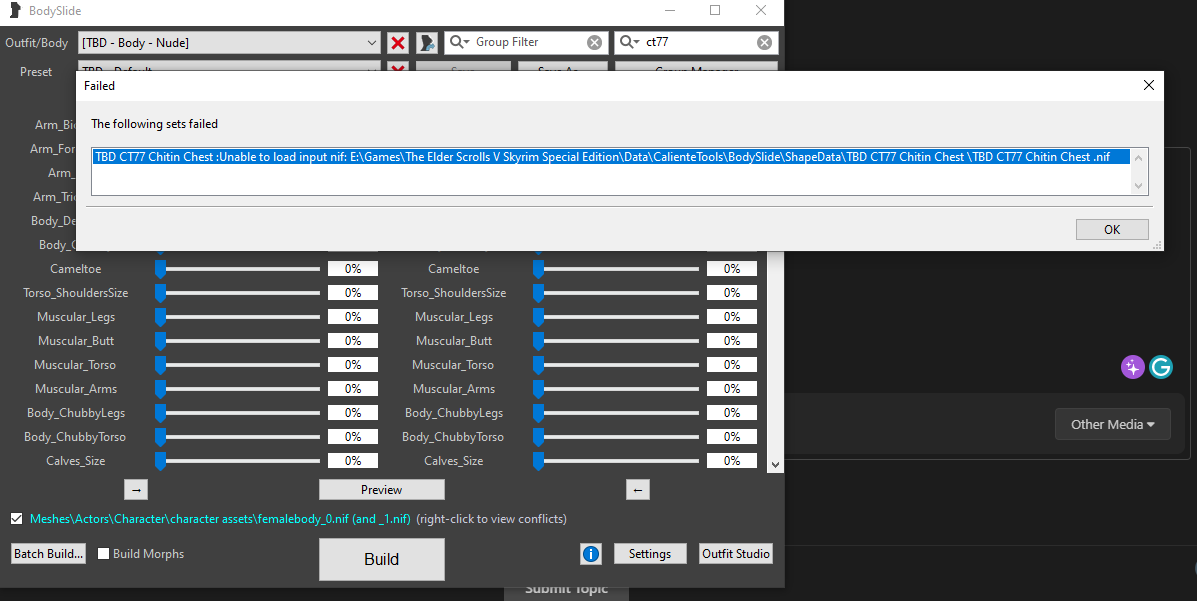The height and width of the screenshot is (601, 1197).
Task: Click low weight Torso_ShouldersSize slider
Action: 238,293
